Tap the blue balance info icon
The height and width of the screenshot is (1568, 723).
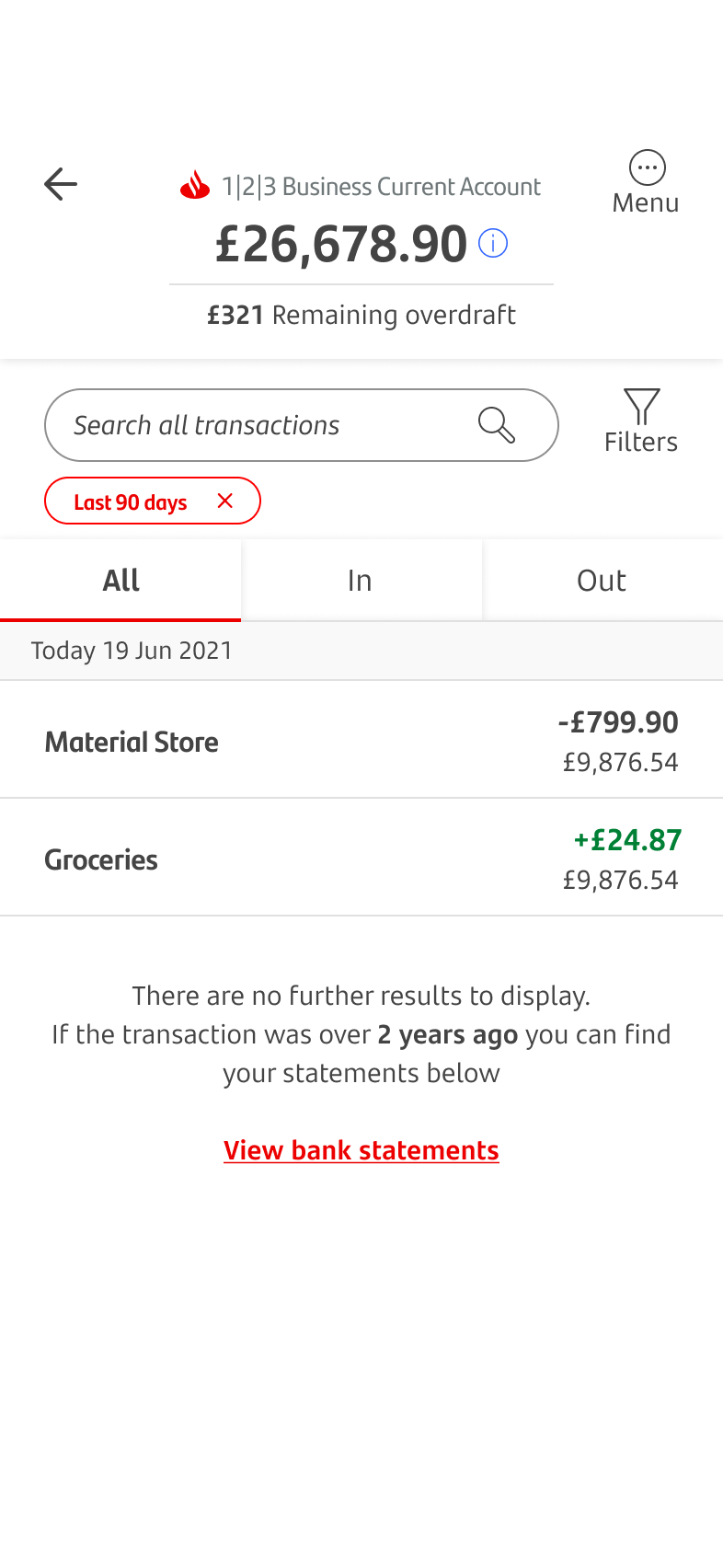click(493, 244)
